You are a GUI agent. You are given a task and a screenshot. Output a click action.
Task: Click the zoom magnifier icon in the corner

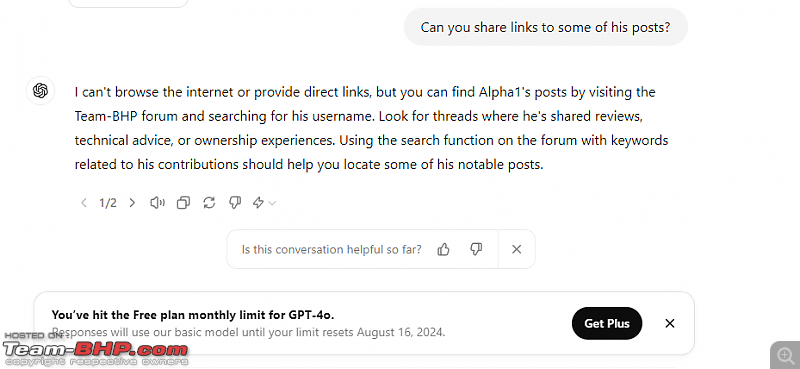784,355
